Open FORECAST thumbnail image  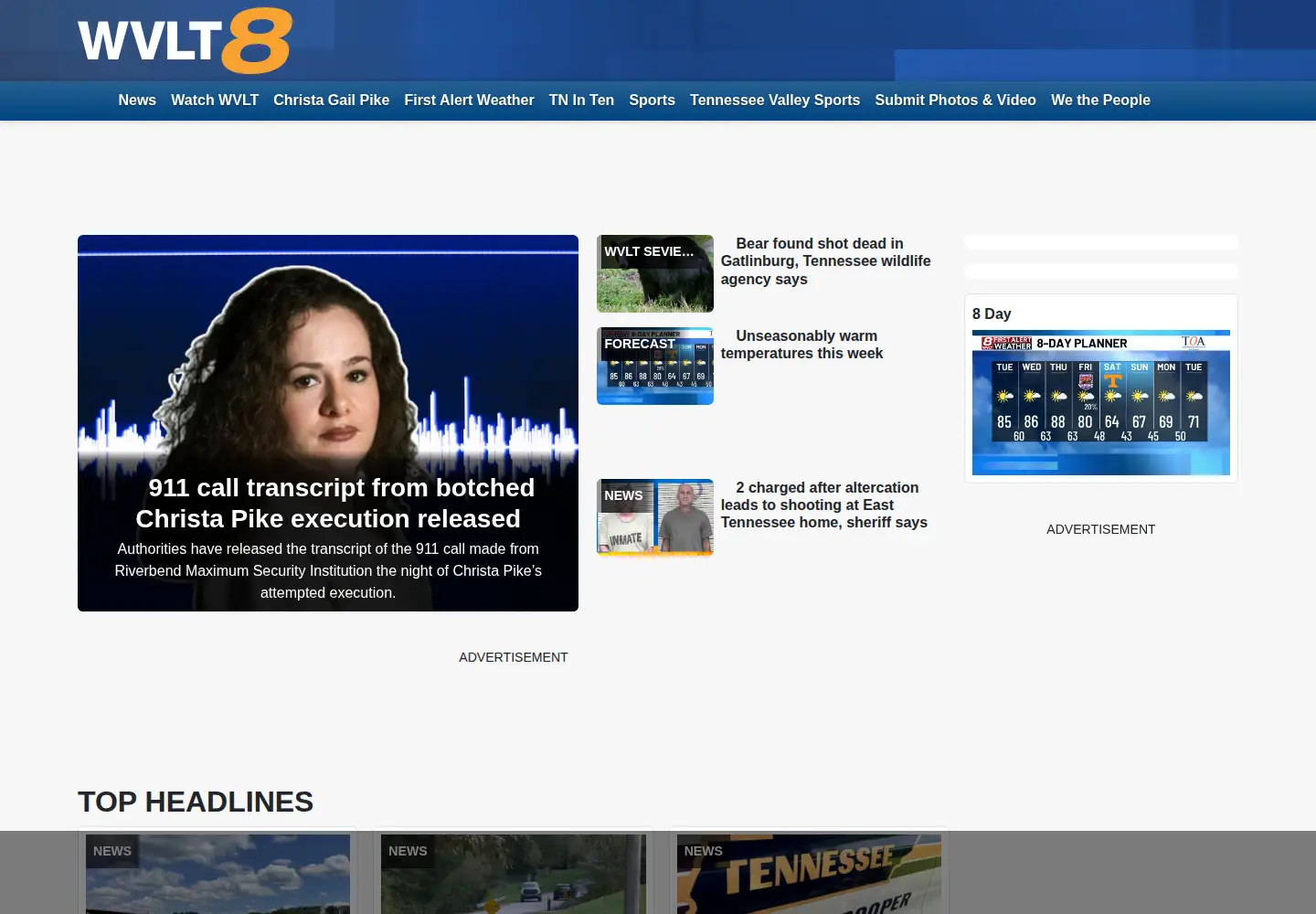point(655,366)
